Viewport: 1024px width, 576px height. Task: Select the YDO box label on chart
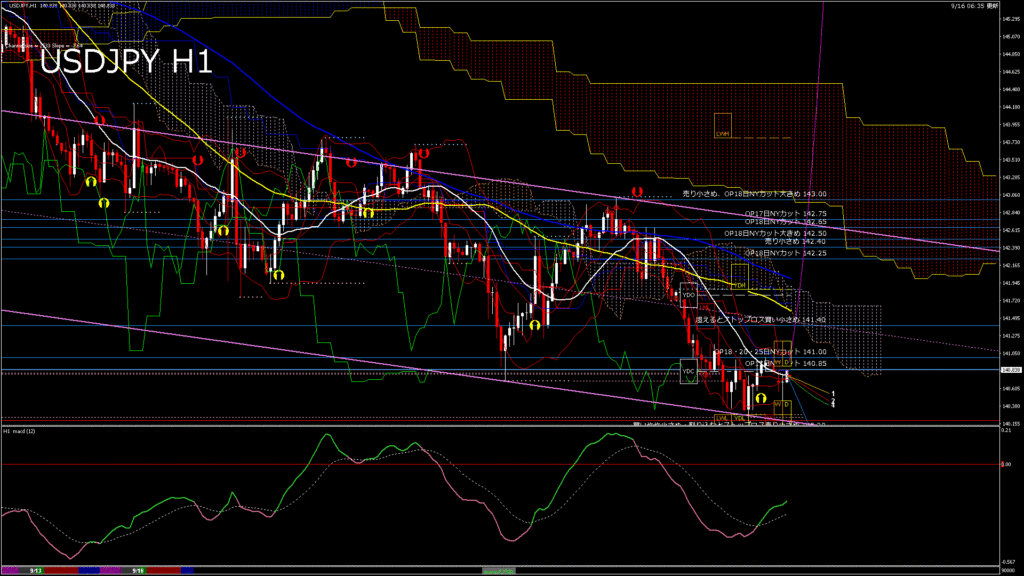tap(688, 295)
